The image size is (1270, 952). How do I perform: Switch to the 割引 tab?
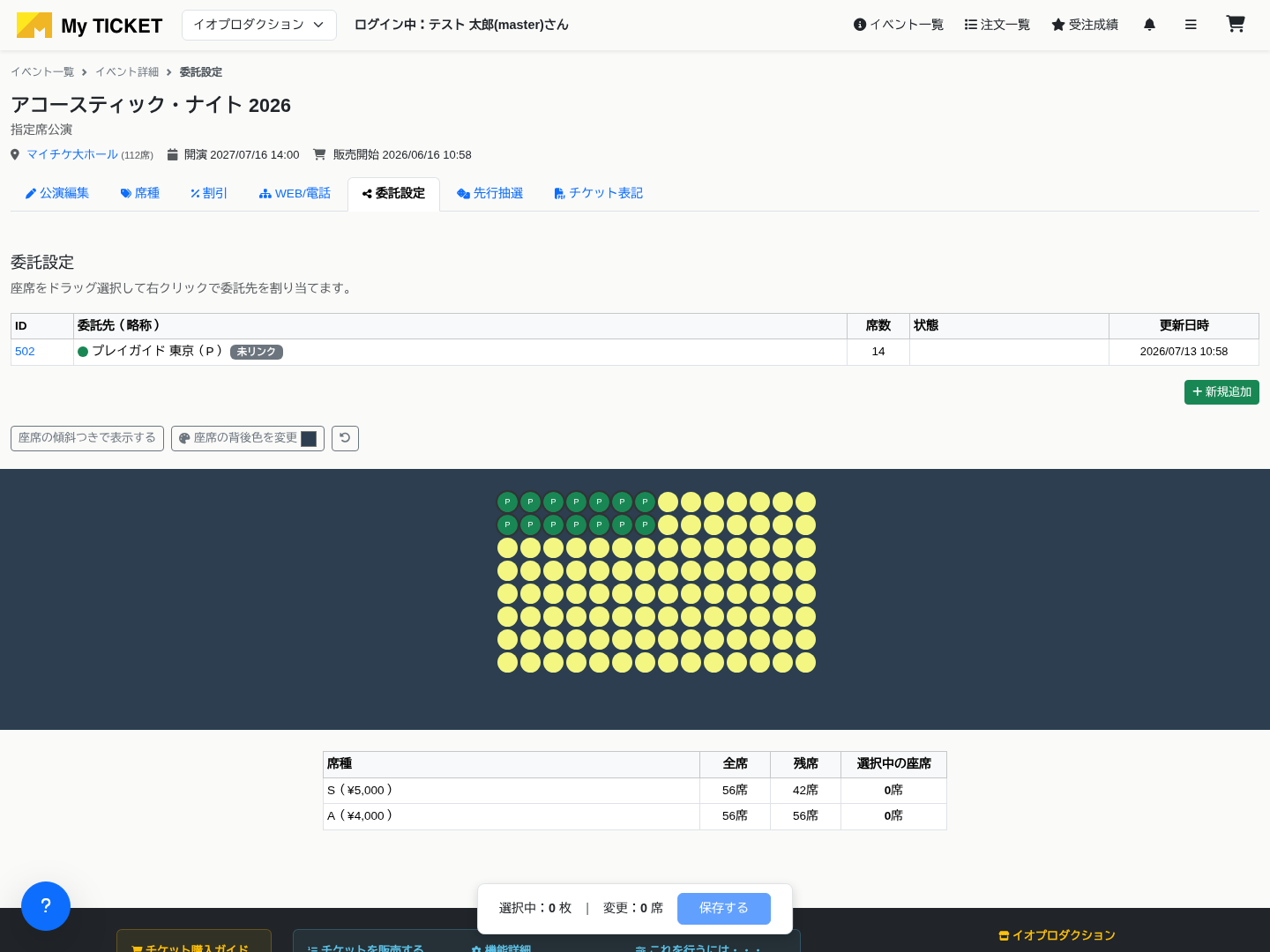click(209, 193)
